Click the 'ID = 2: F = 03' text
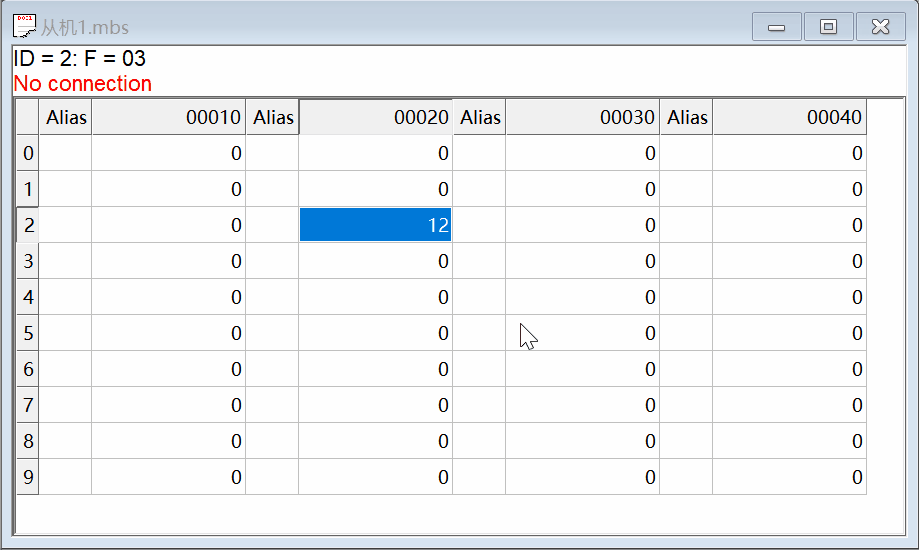 (x=79, y=58)
